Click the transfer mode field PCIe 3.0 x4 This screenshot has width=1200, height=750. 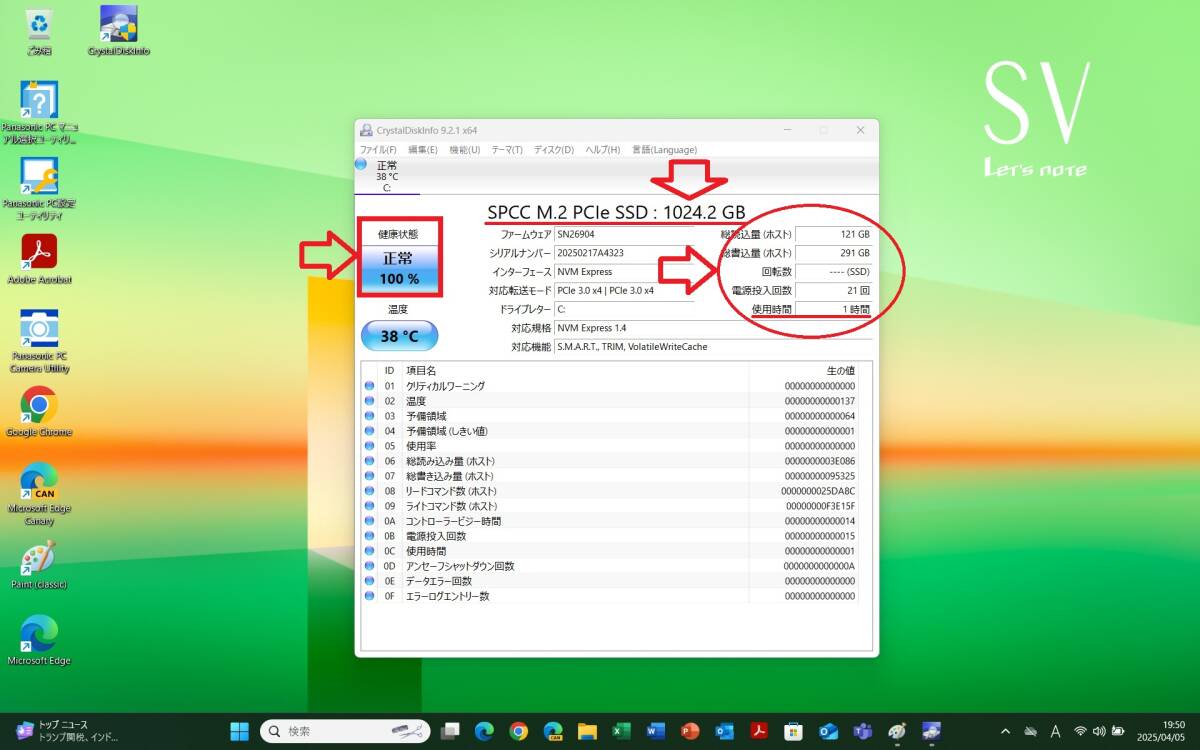coord(624,290)
